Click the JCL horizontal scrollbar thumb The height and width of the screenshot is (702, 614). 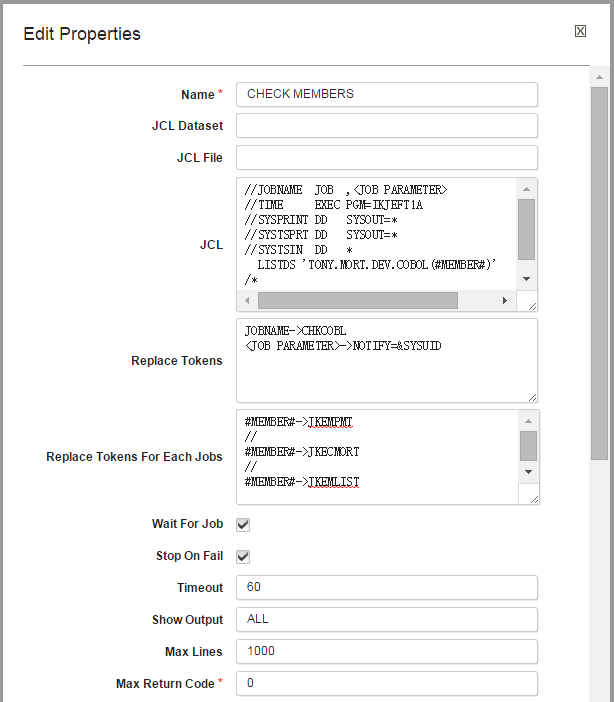[357, 300]
